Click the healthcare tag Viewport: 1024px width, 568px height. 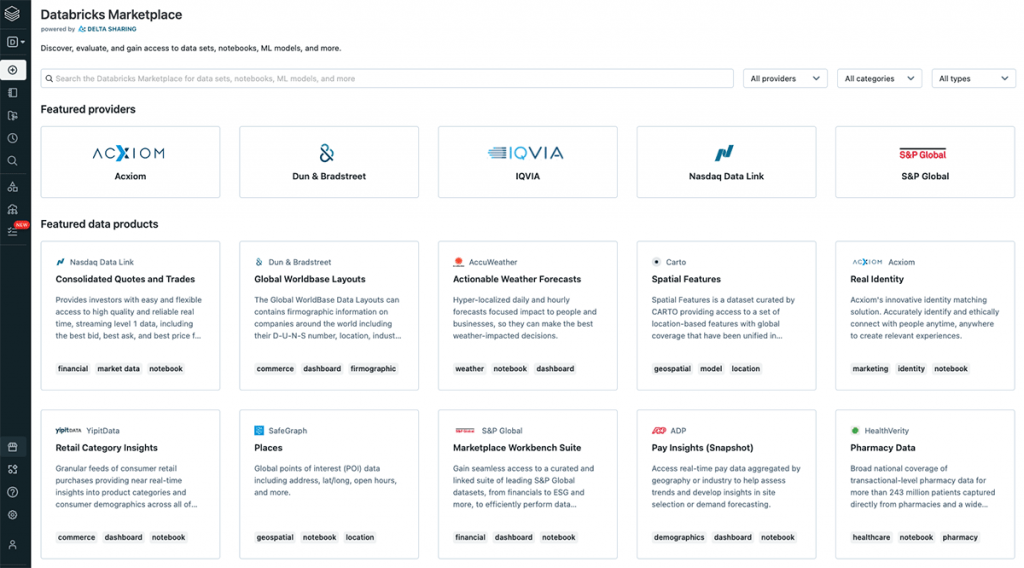tap(871, 537)
